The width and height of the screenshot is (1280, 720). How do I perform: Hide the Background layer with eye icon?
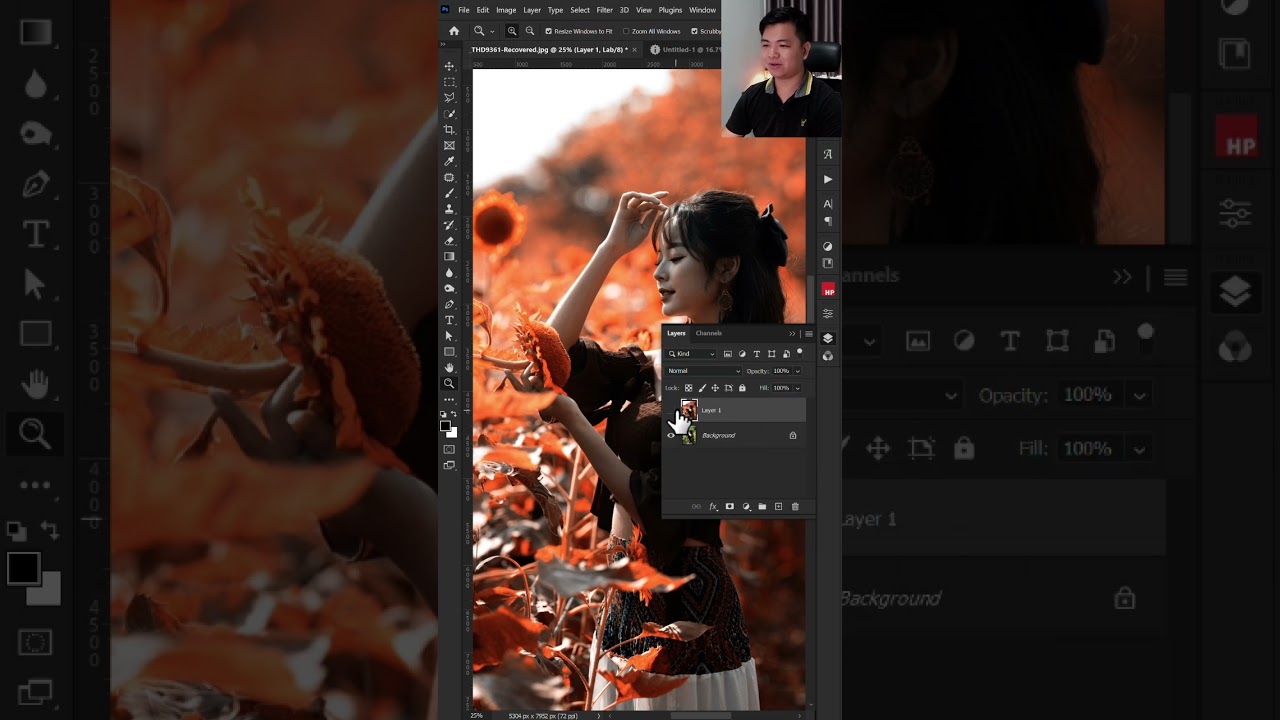671,435
